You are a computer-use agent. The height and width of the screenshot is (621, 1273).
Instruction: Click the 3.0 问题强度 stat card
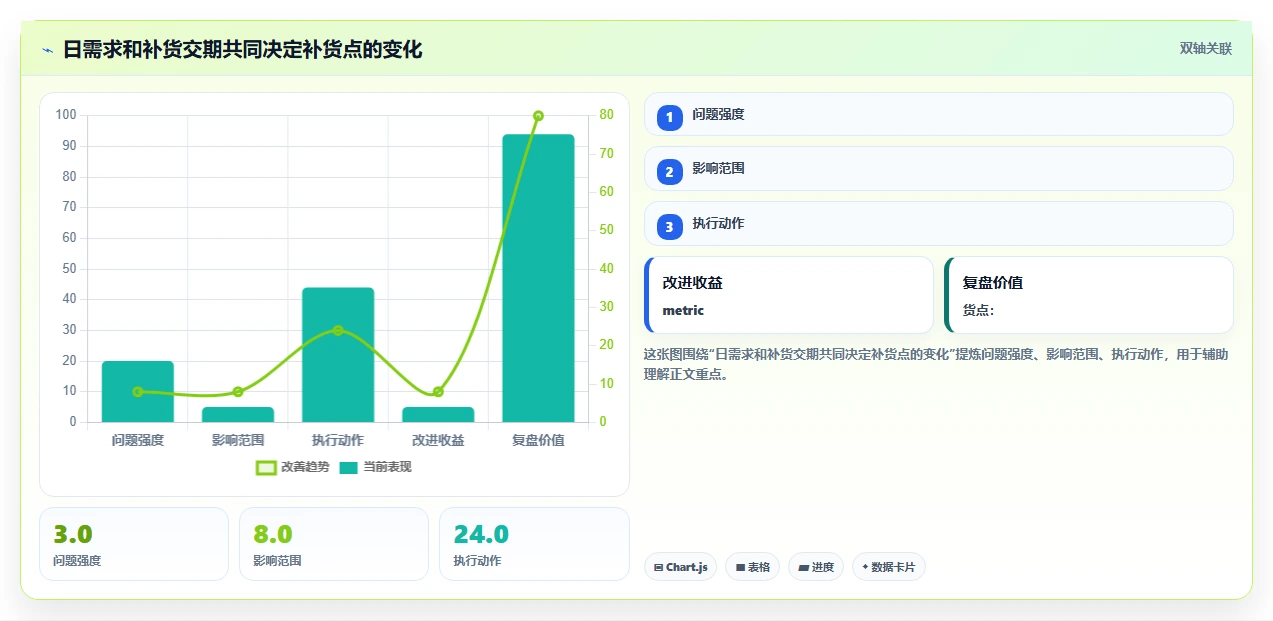(x=134, y=544)
